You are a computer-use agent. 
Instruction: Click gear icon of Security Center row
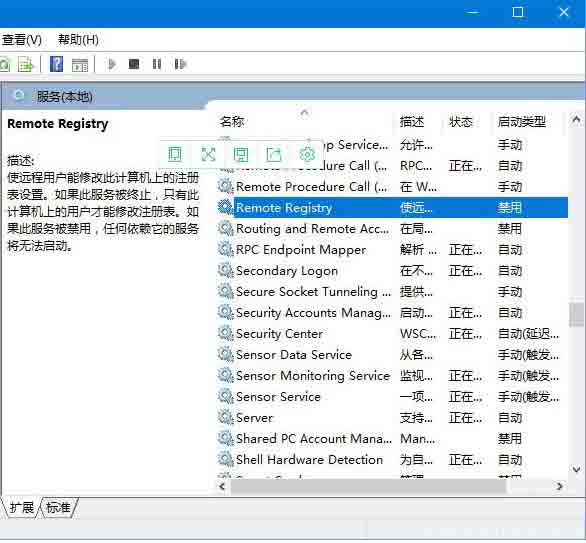pos(225,333)
